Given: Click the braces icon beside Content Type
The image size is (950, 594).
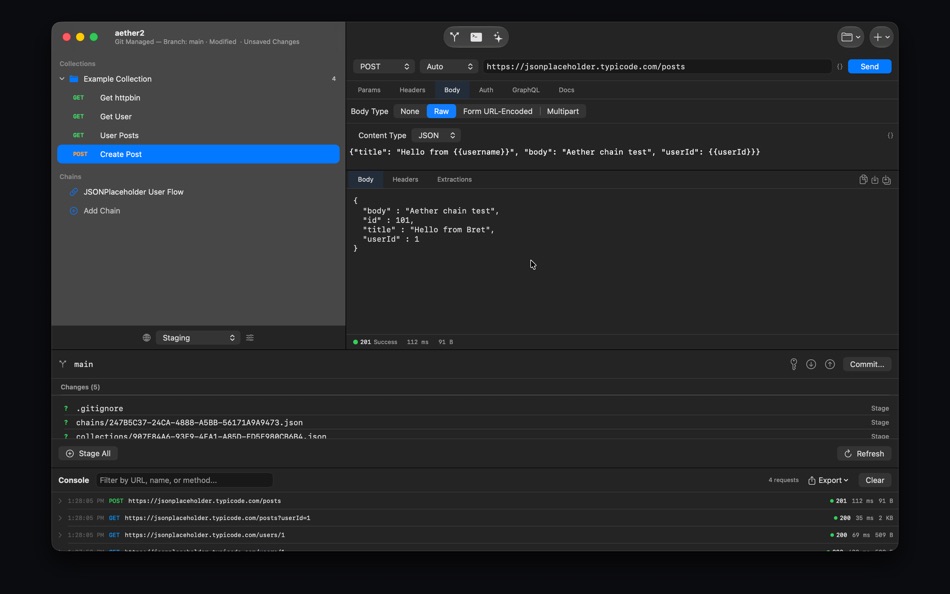Looking at the screenshot, I should point(890,136).
